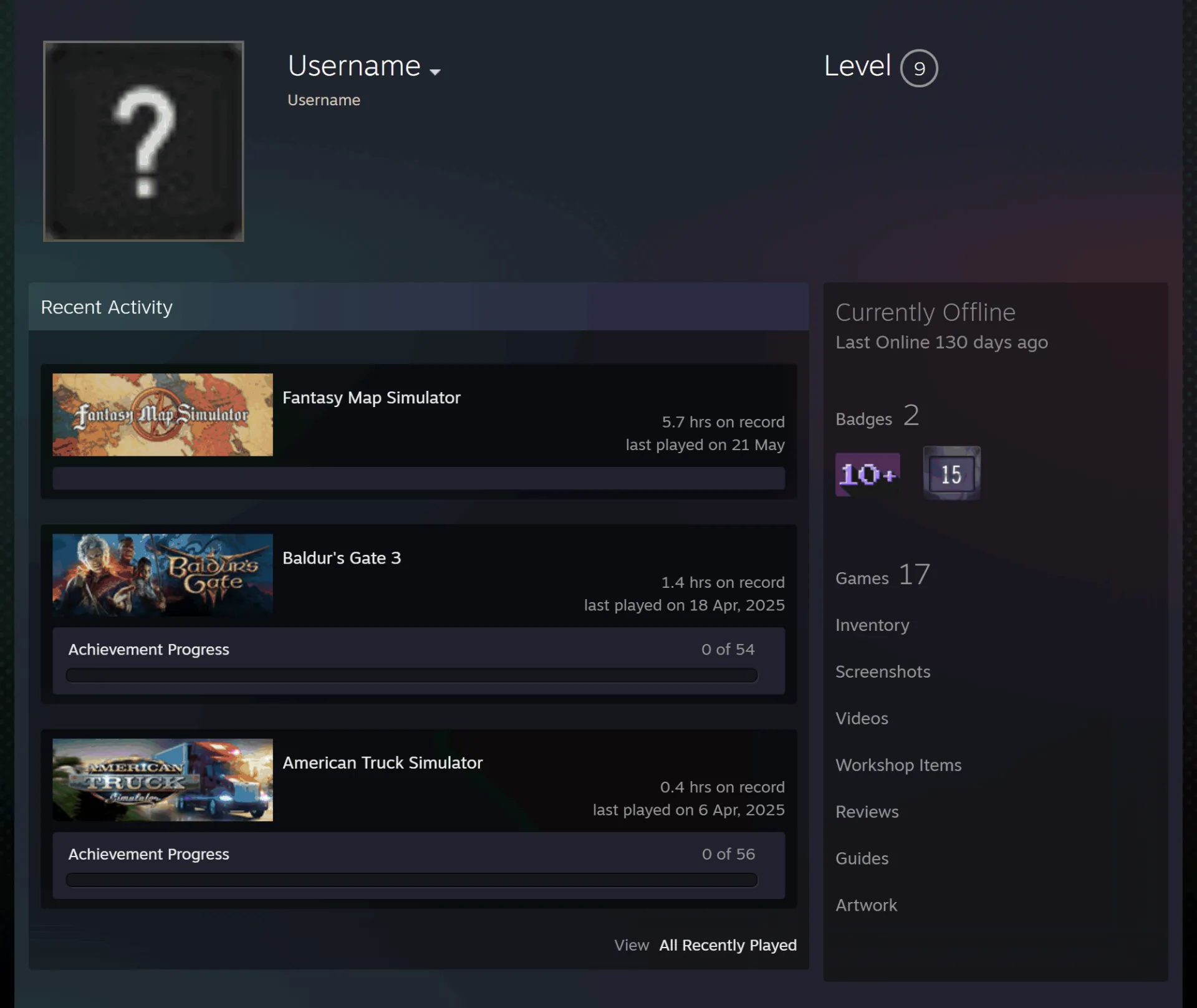1197x1008 pixels.
Task: Go to Screenshots
Action: tap(883, 671)
